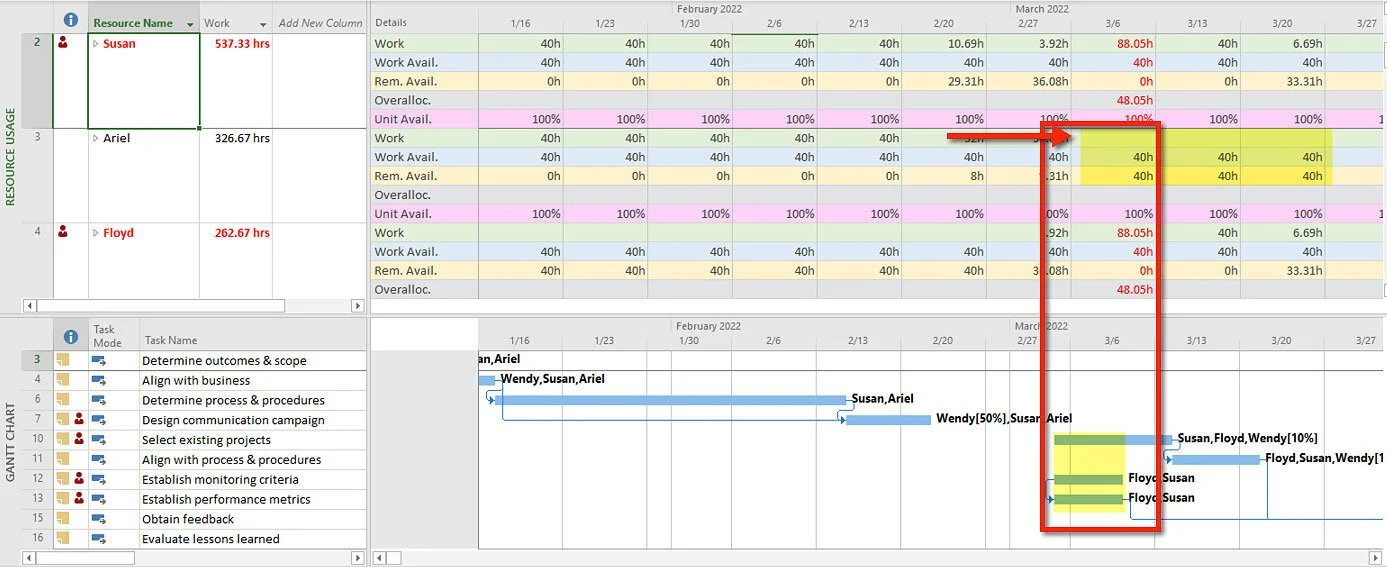
Task: Click the 2/13 date header in Resource Usage timescale
Action: coord(859,23)
